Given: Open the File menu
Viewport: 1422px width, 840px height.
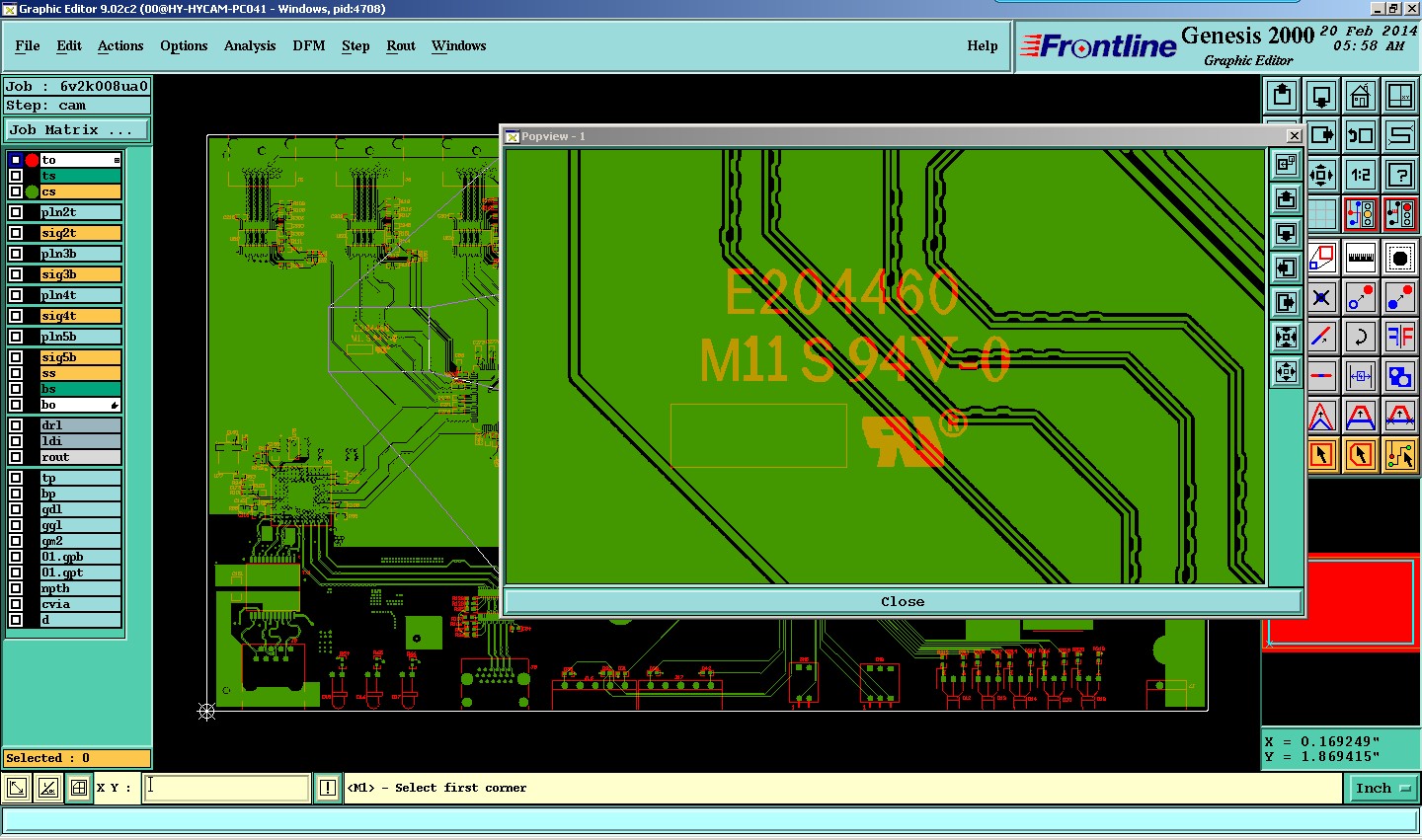Looking at the screenshot, I should coord(28,45).
